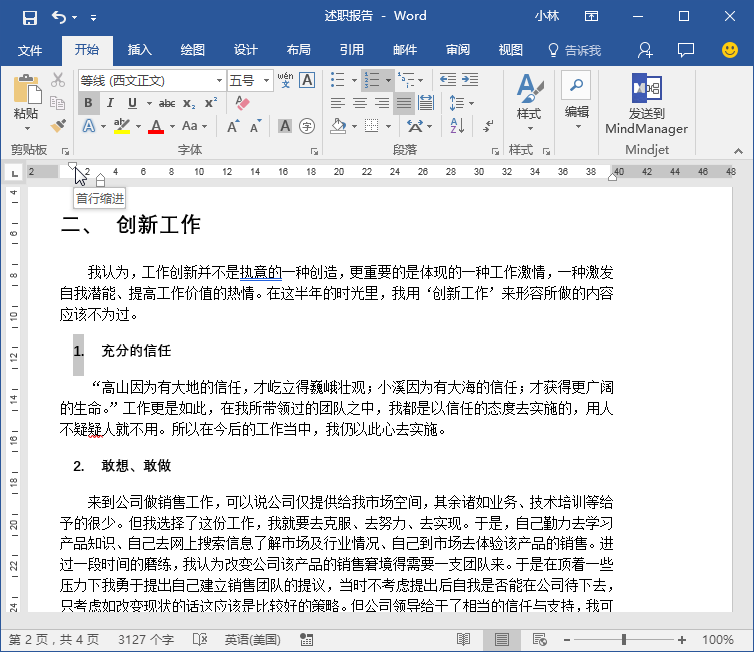This screenshot has width=754, height=652.
Task: Switch to the 插入 ribbon tab
Action: click(139, 50)
